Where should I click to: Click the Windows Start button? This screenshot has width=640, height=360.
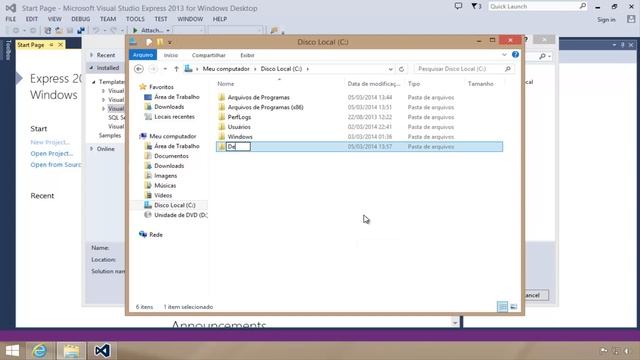[x=12, y=351]
